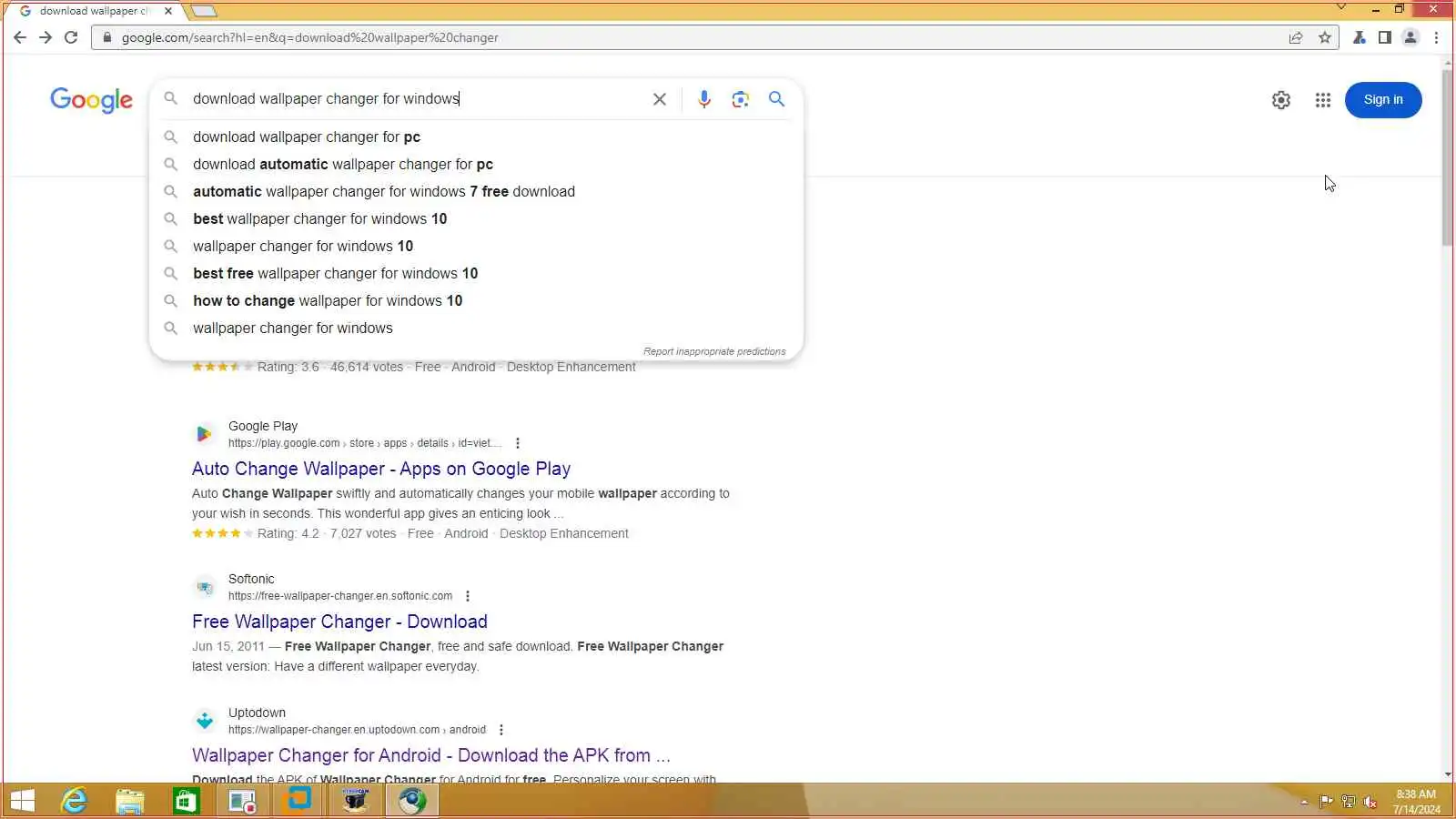Clear the search query with the X
Image resolution: width=1456 pixels, height=819 pixels.
(x=660, y=99)
